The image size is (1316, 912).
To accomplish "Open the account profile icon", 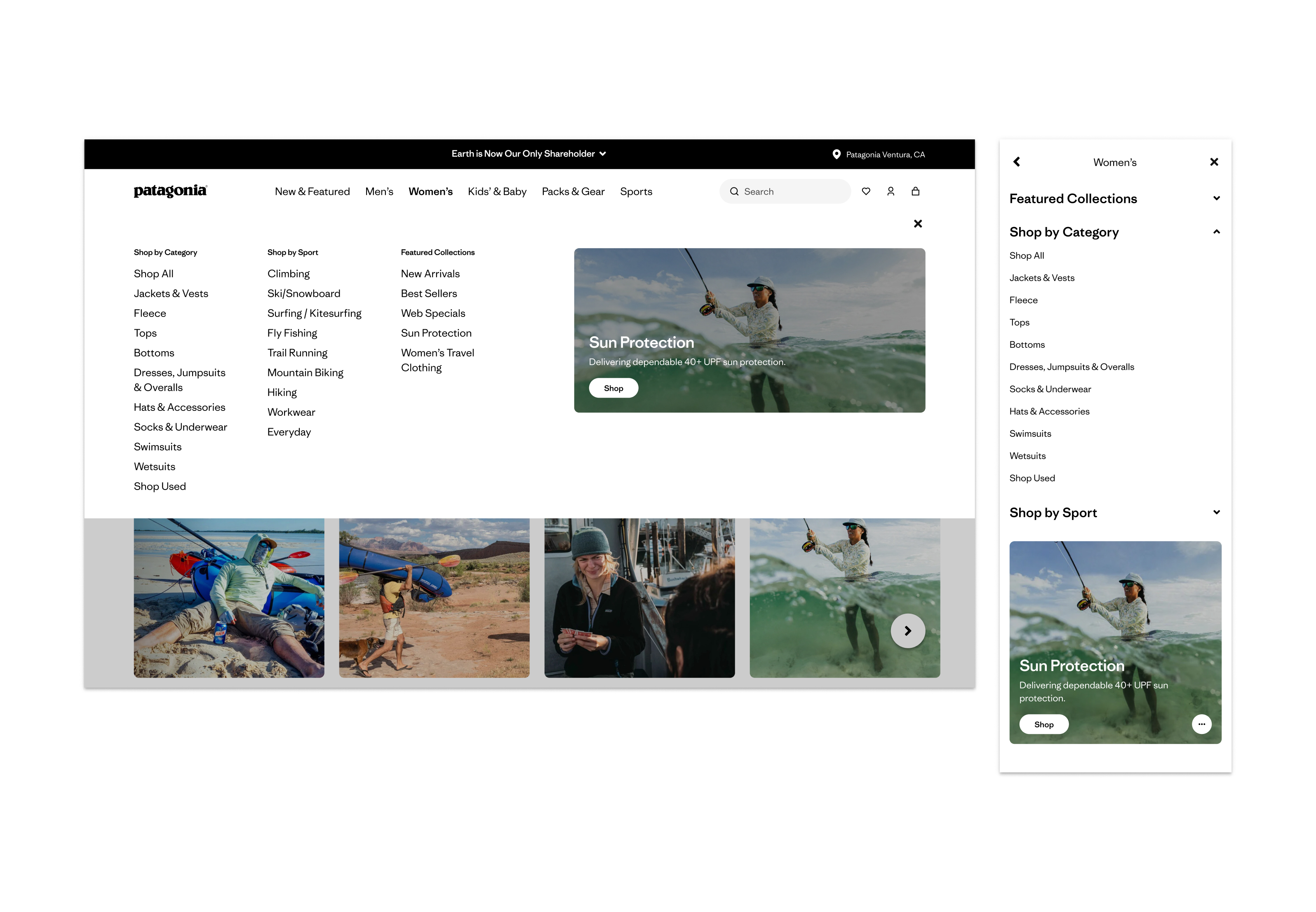I will tap(890, 192).
